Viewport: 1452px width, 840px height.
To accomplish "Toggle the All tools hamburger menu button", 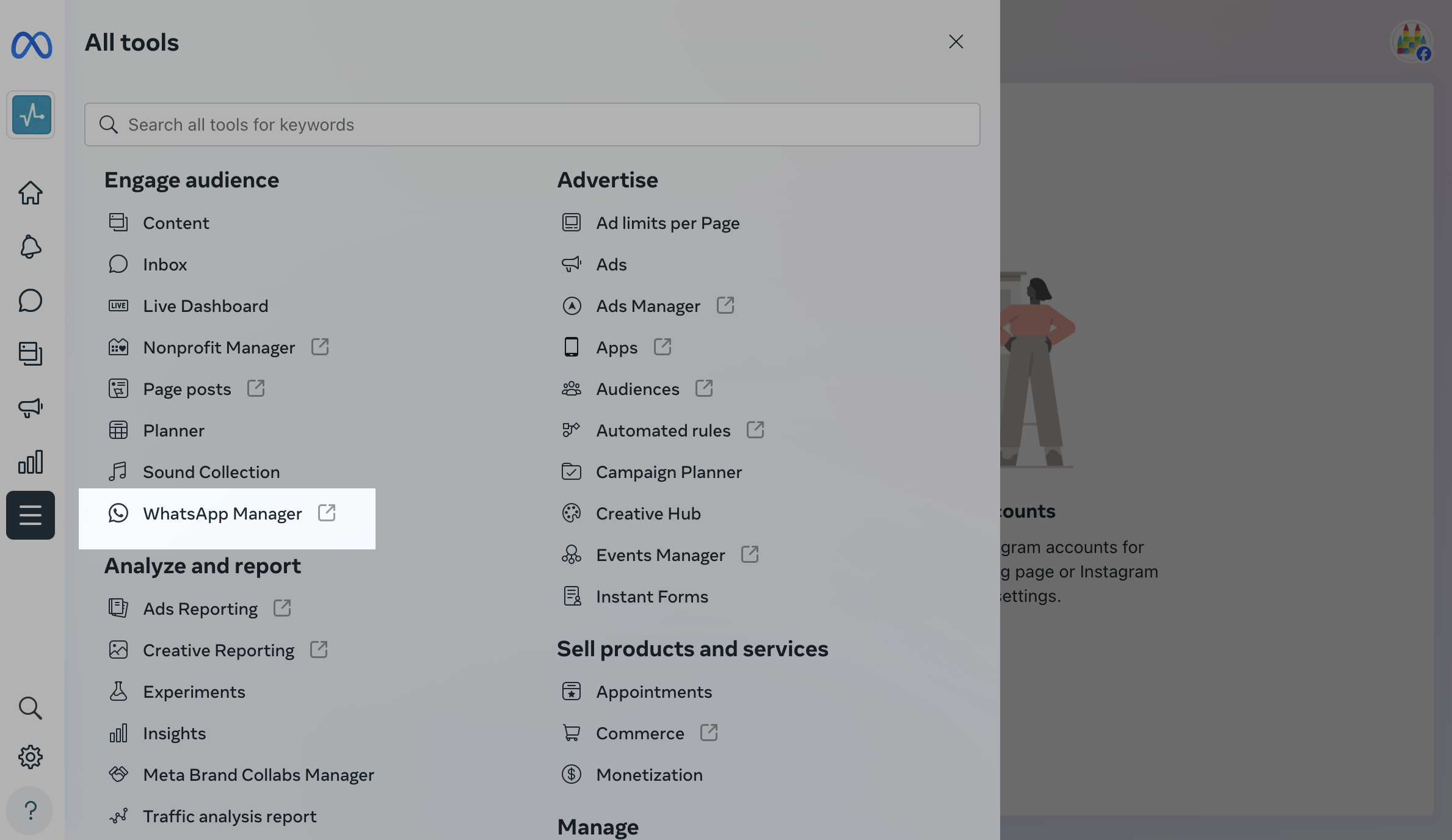I will tap(31, 515).
